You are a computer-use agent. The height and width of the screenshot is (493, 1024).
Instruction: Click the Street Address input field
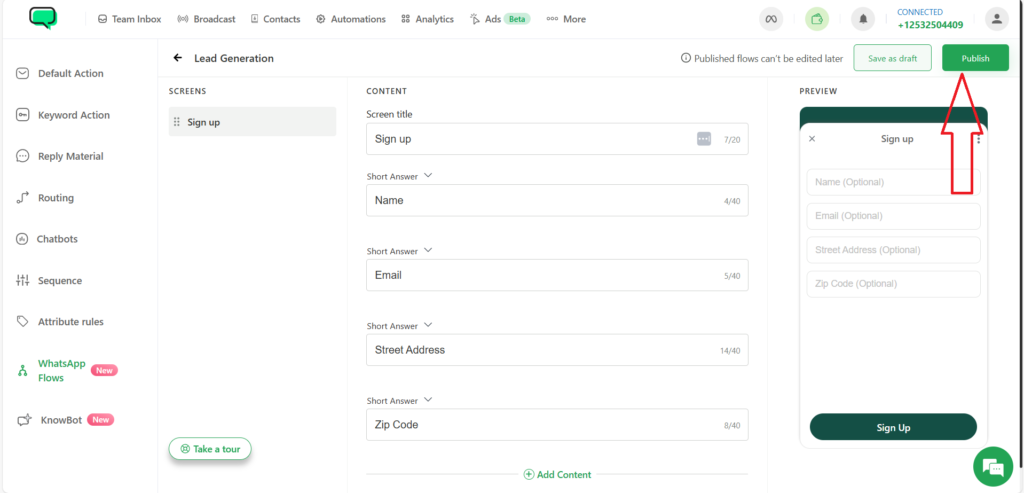(557, 350)
